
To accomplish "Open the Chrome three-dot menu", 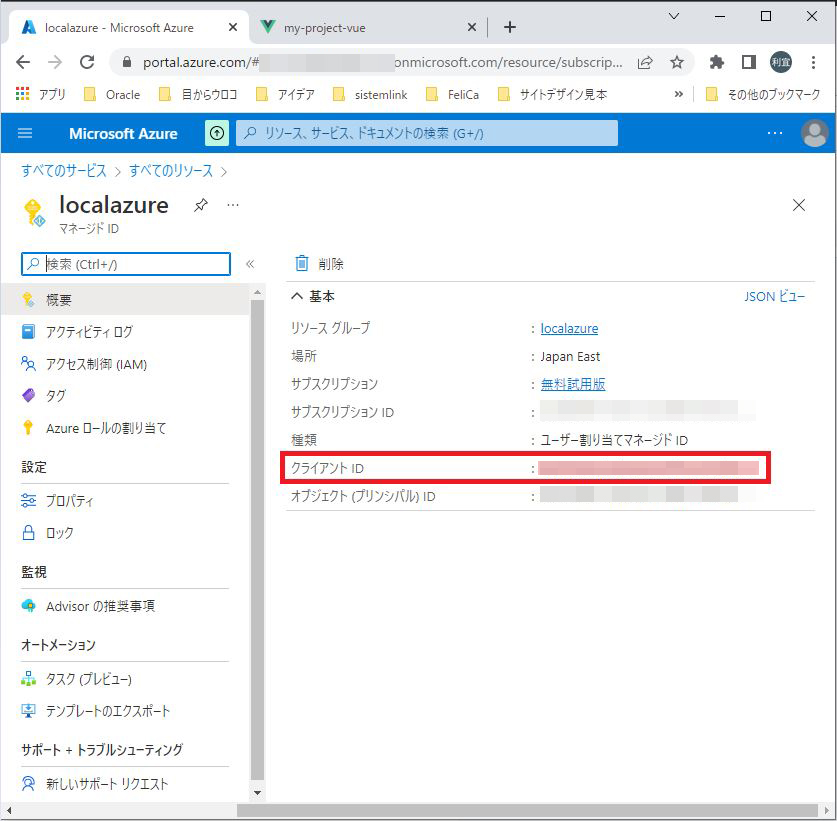I will pyautogui.click(x=813, y=62).
